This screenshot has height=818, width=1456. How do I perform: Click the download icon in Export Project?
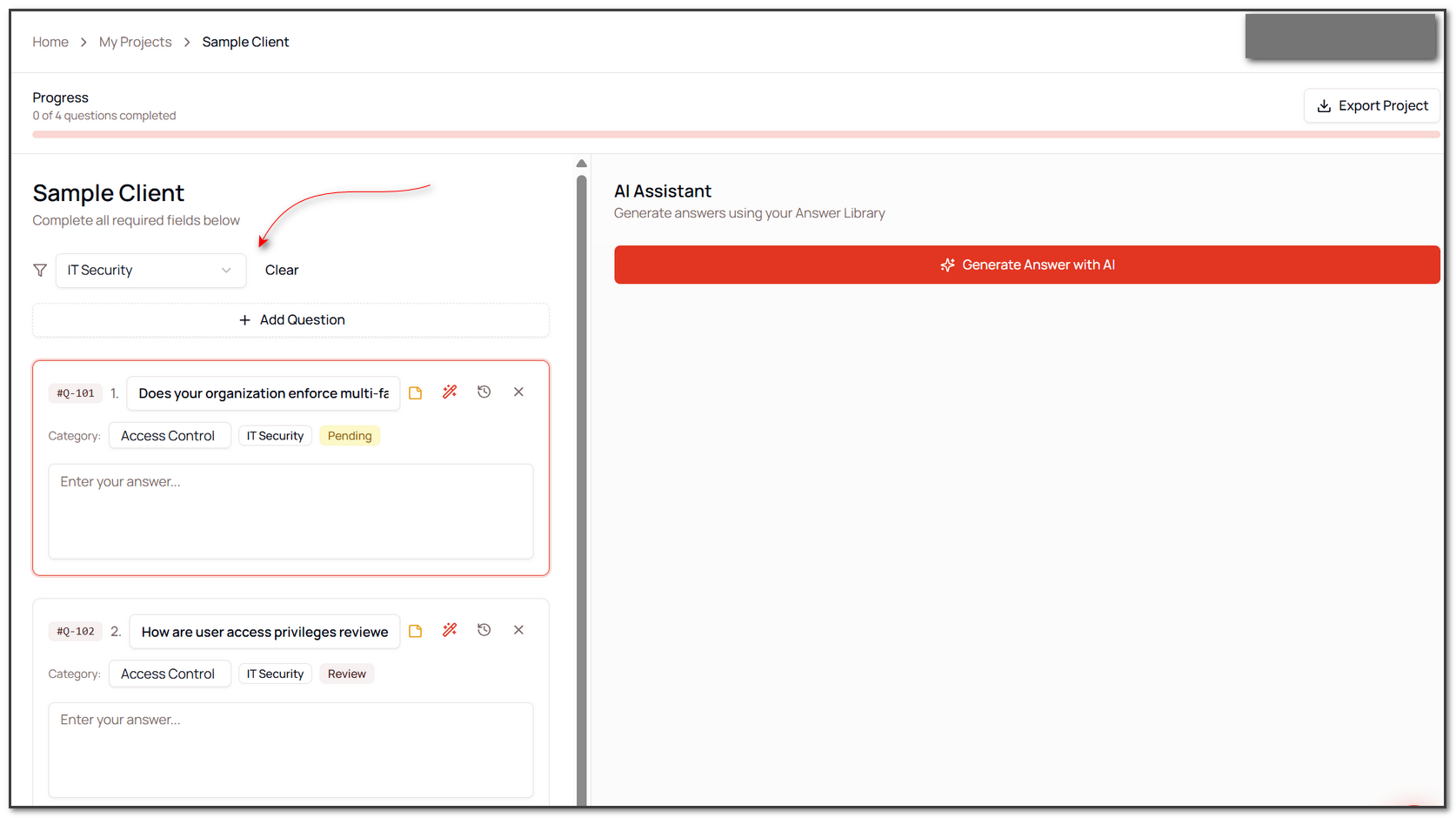(1324, 106)
